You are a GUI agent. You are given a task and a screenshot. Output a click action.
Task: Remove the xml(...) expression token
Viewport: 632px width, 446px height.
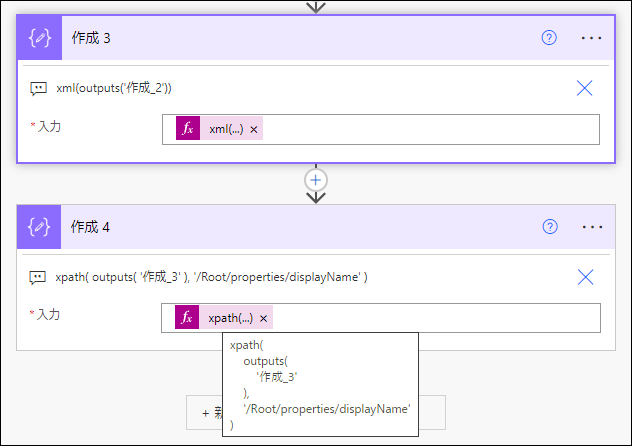(x=254, y=130)
